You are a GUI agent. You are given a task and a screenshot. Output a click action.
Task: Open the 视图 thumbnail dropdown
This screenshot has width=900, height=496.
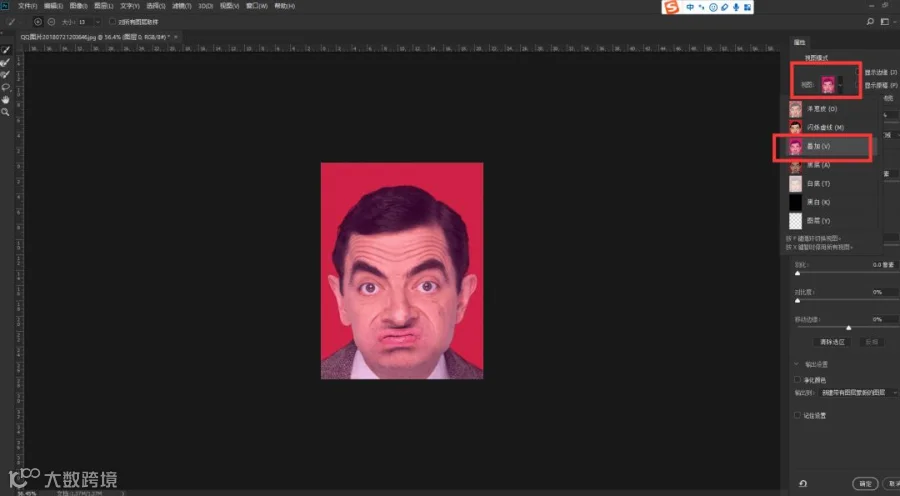832,85
